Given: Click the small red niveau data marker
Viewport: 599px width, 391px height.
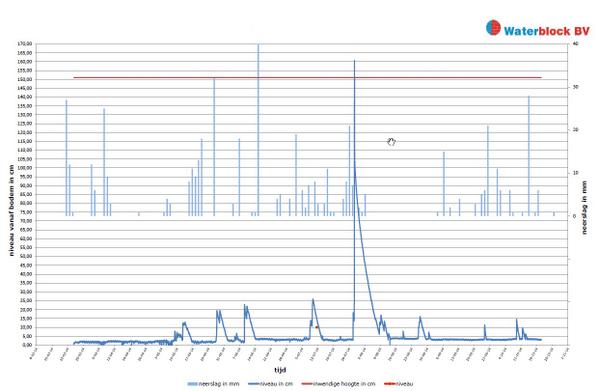Looking at the screenshot, I should pyautogui.click(x=317, y=327).
